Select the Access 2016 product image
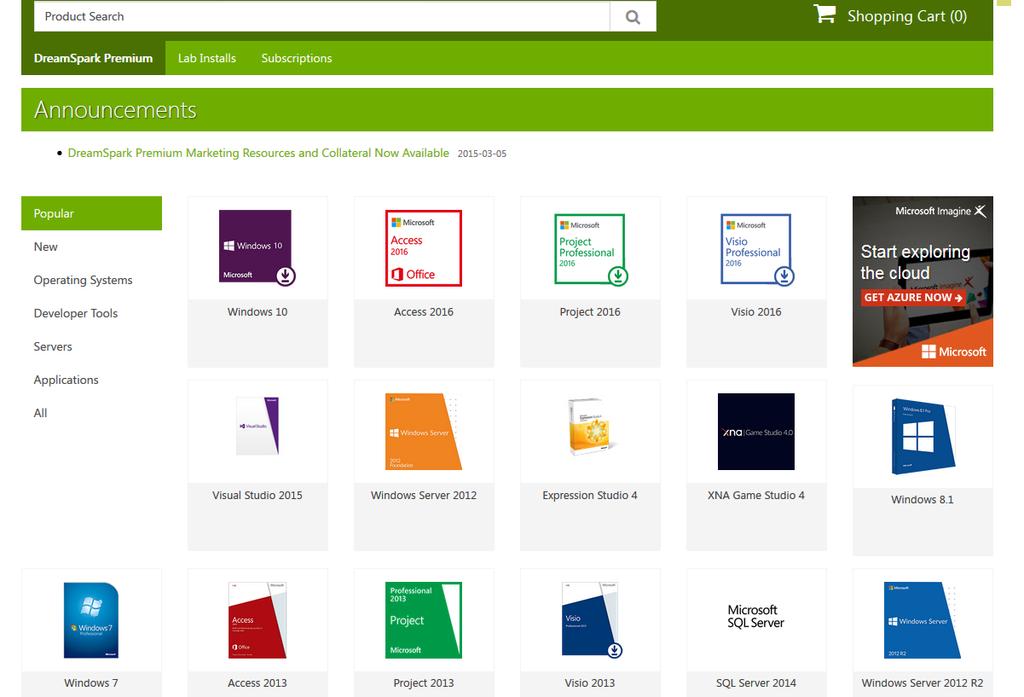The image size is (1024, 697). (423, 248)
